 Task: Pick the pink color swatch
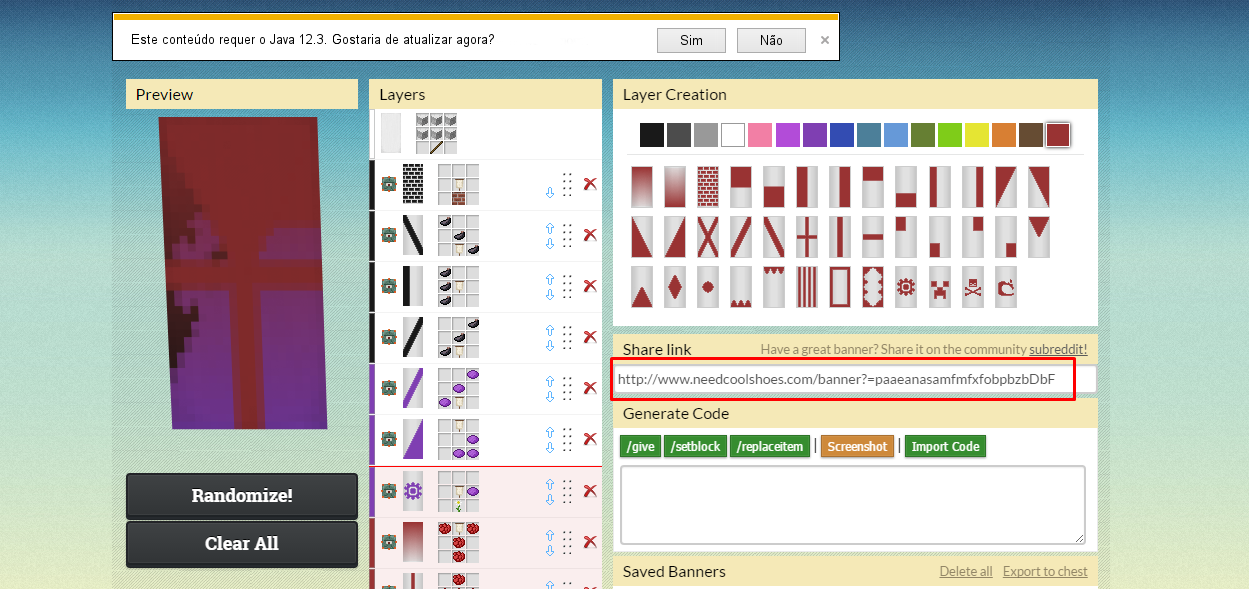click(x=760, y=135)
